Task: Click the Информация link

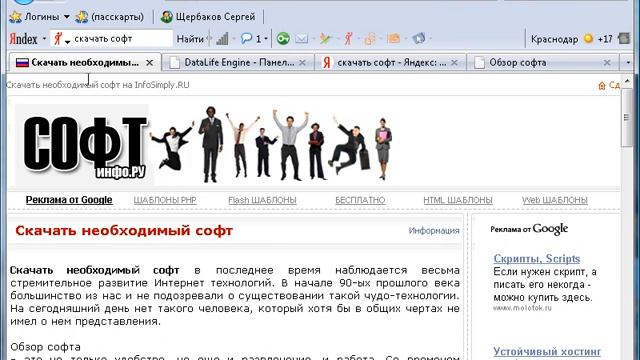Action: point(434,231)
